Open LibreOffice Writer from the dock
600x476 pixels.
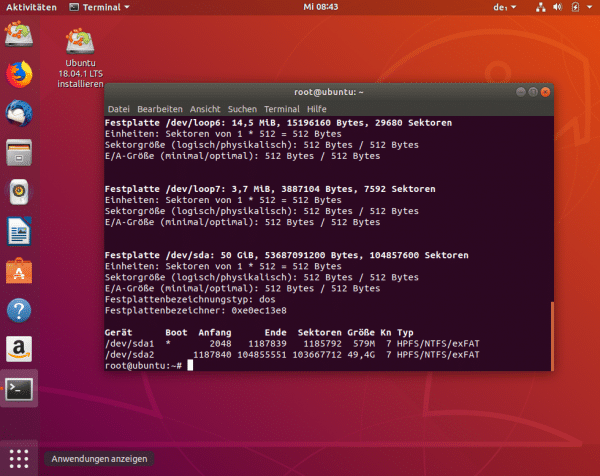[x=17, y=231]
